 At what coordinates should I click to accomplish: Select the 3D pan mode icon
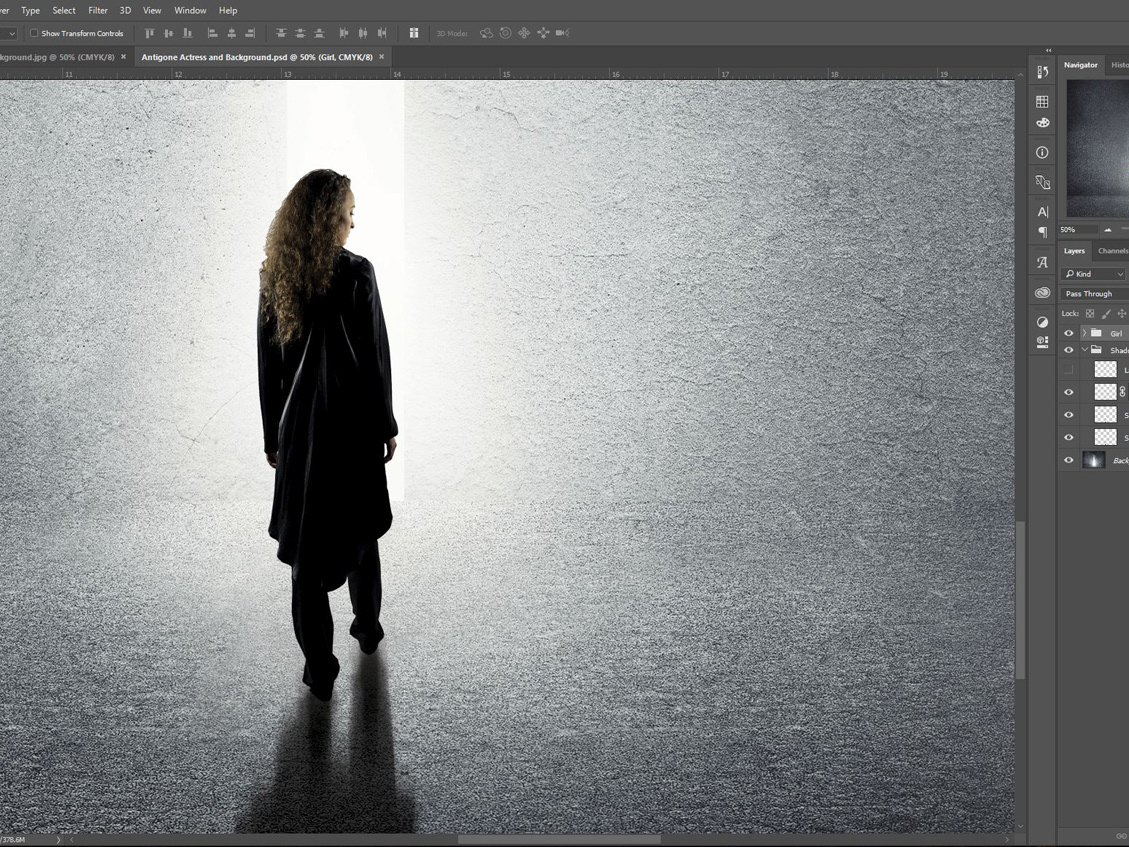(x=524, y=33)
